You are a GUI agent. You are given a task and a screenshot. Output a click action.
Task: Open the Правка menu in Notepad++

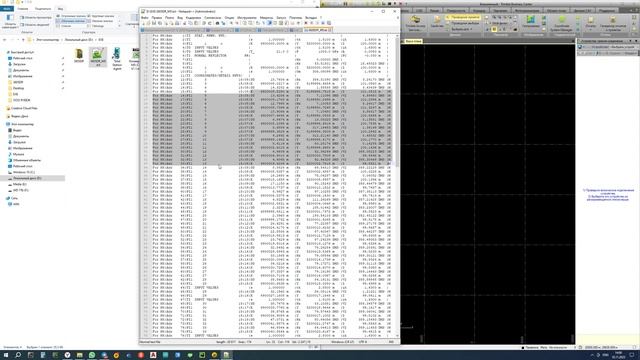pyautogui.click(x=156, y=18)
